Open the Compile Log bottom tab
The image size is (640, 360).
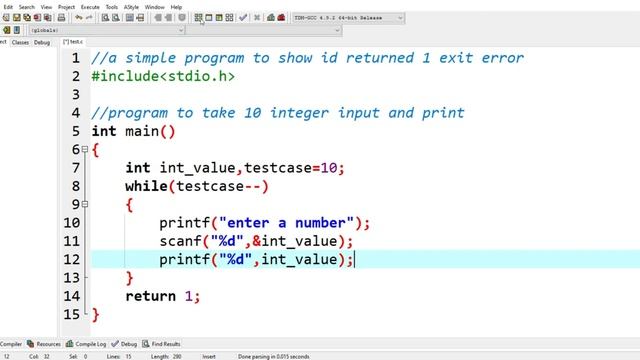tap(86, 344)
